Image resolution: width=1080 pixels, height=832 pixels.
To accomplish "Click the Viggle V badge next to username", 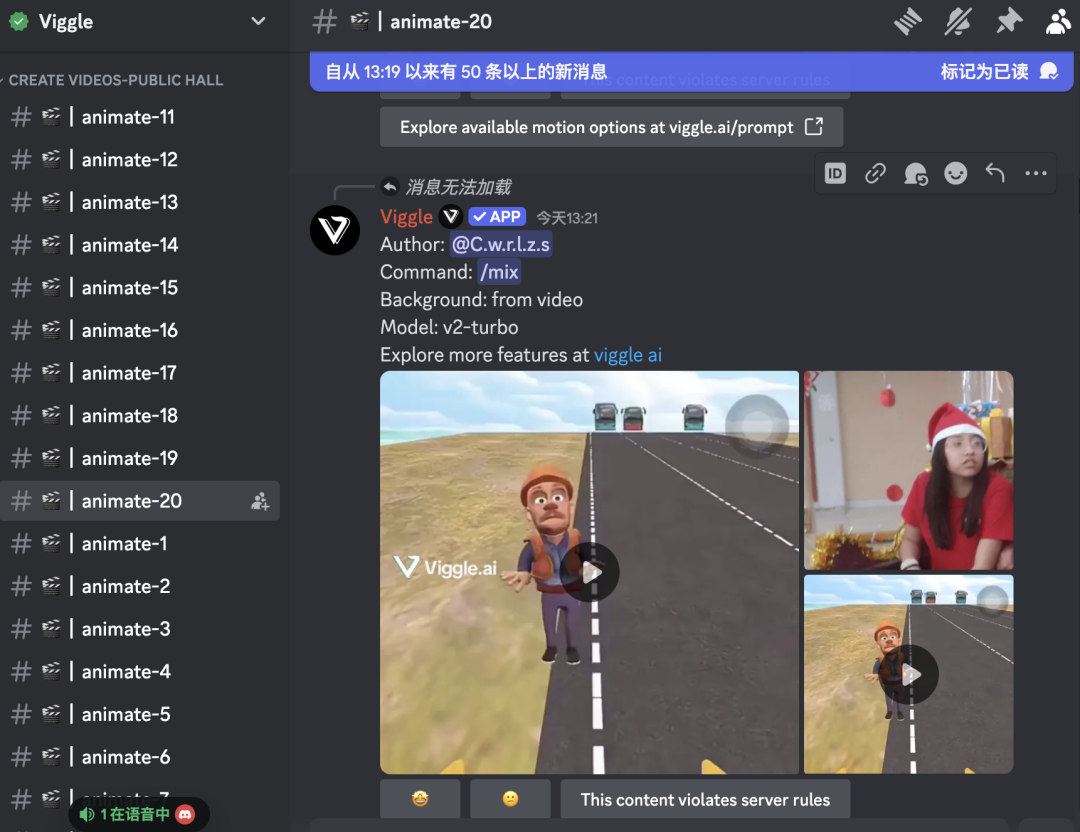I will [451, 217].
